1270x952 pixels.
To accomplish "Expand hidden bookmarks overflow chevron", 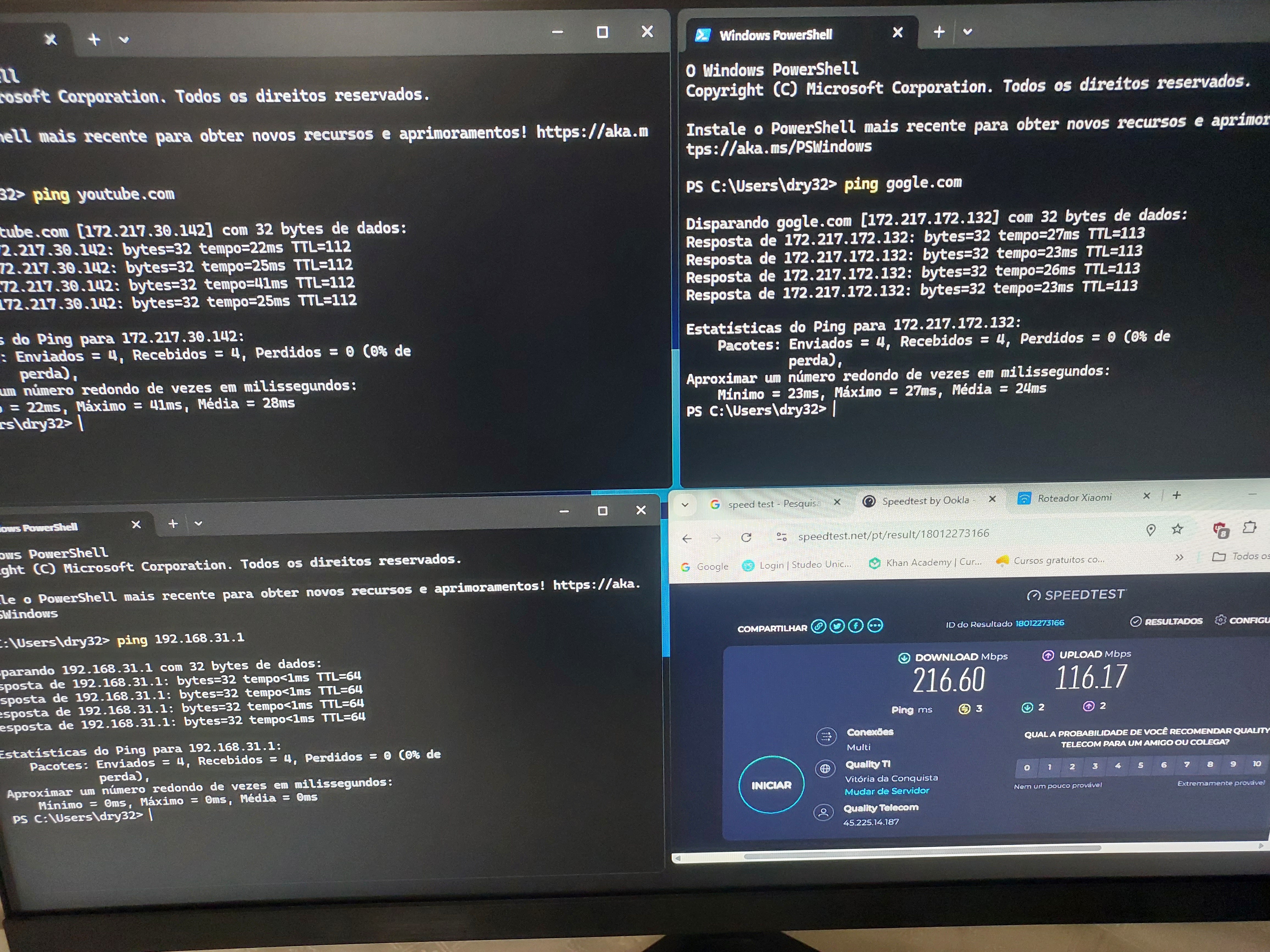I will pos(1179,557).
